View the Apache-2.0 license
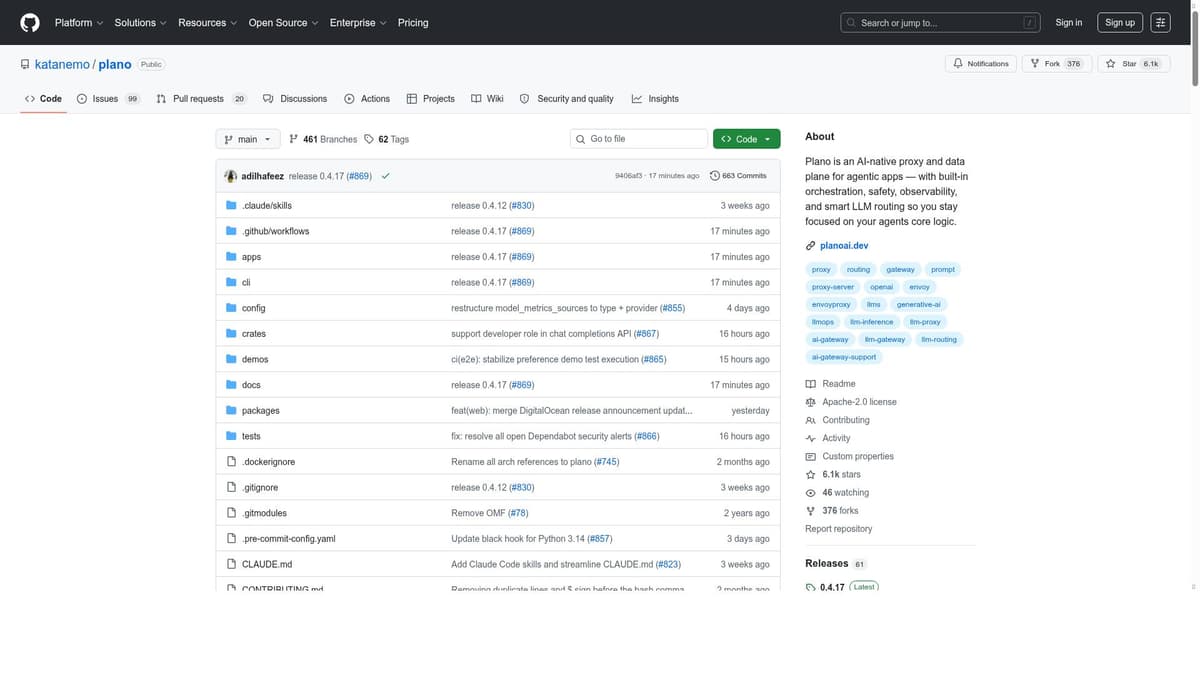 point(851,402)
